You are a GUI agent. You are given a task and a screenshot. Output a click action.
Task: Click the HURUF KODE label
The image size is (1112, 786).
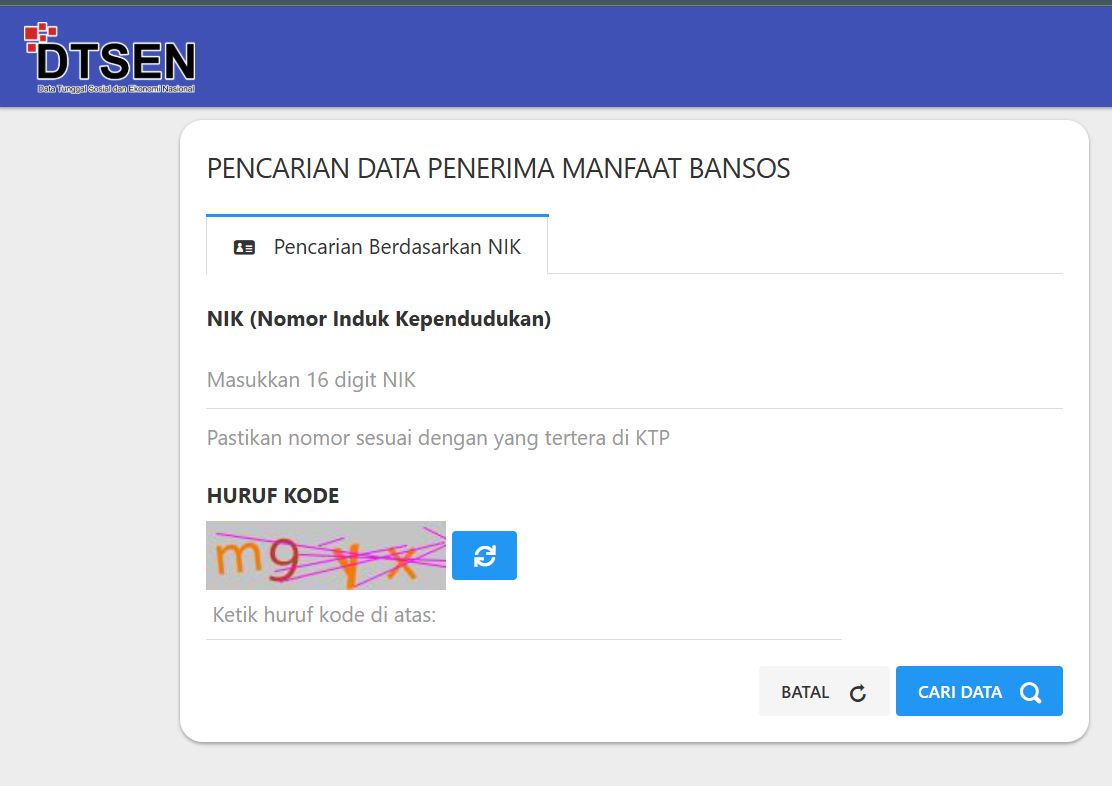click(272, 495)
